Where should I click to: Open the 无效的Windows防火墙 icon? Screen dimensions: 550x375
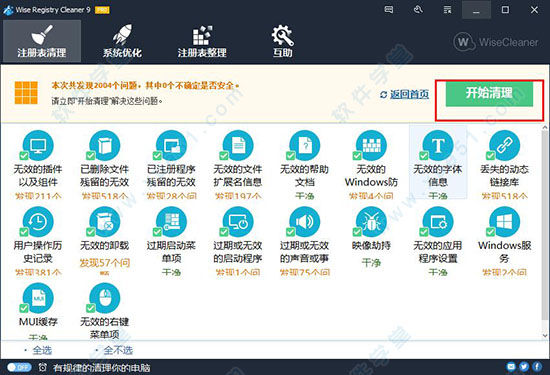coord(371,145)
